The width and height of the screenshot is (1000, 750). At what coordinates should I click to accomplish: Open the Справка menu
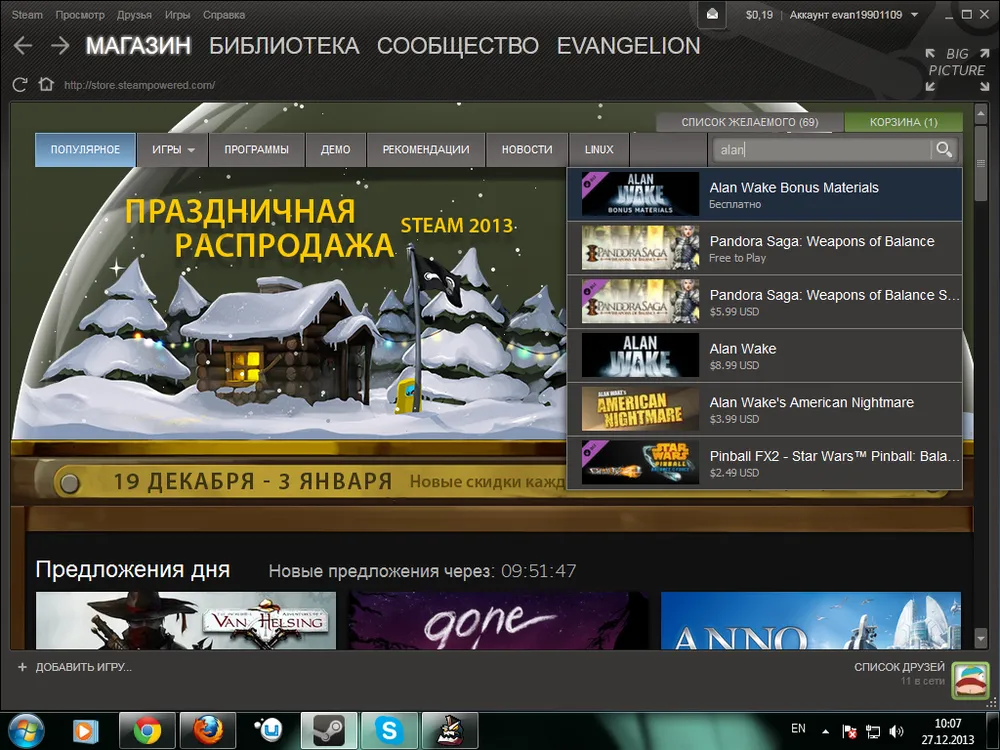(224, 15)
